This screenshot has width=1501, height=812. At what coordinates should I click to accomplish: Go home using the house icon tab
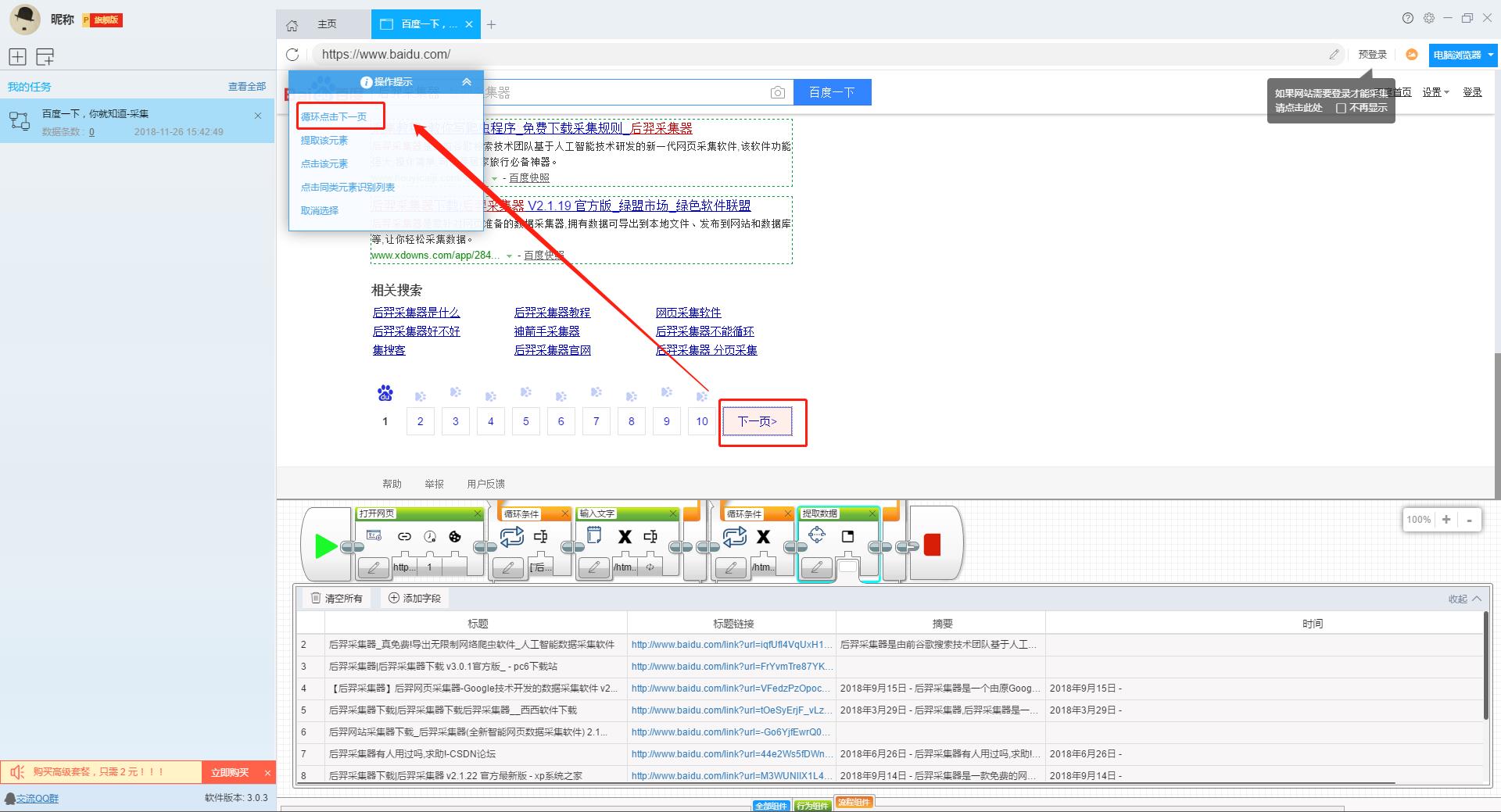pyautogui.click(x=292, y=25)
